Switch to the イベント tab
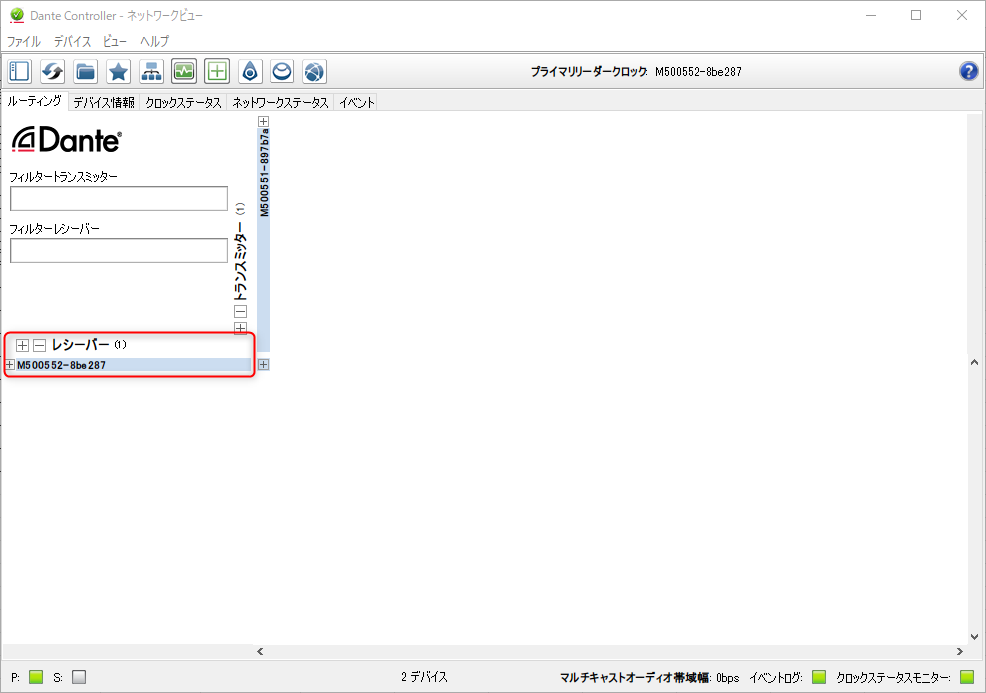 tap(357, 103)
